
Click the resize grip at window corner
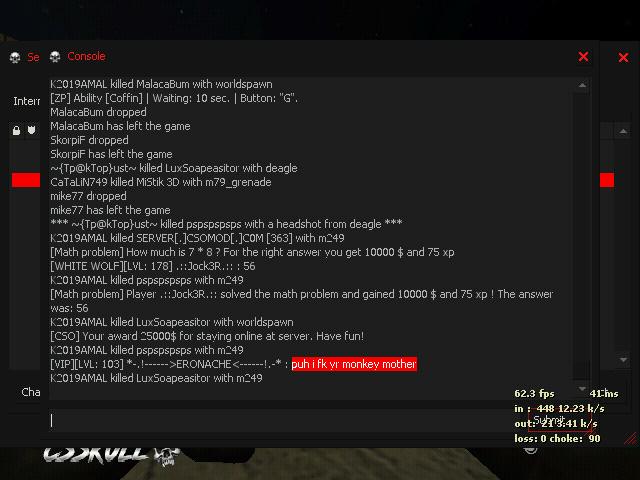pos(631,439)
